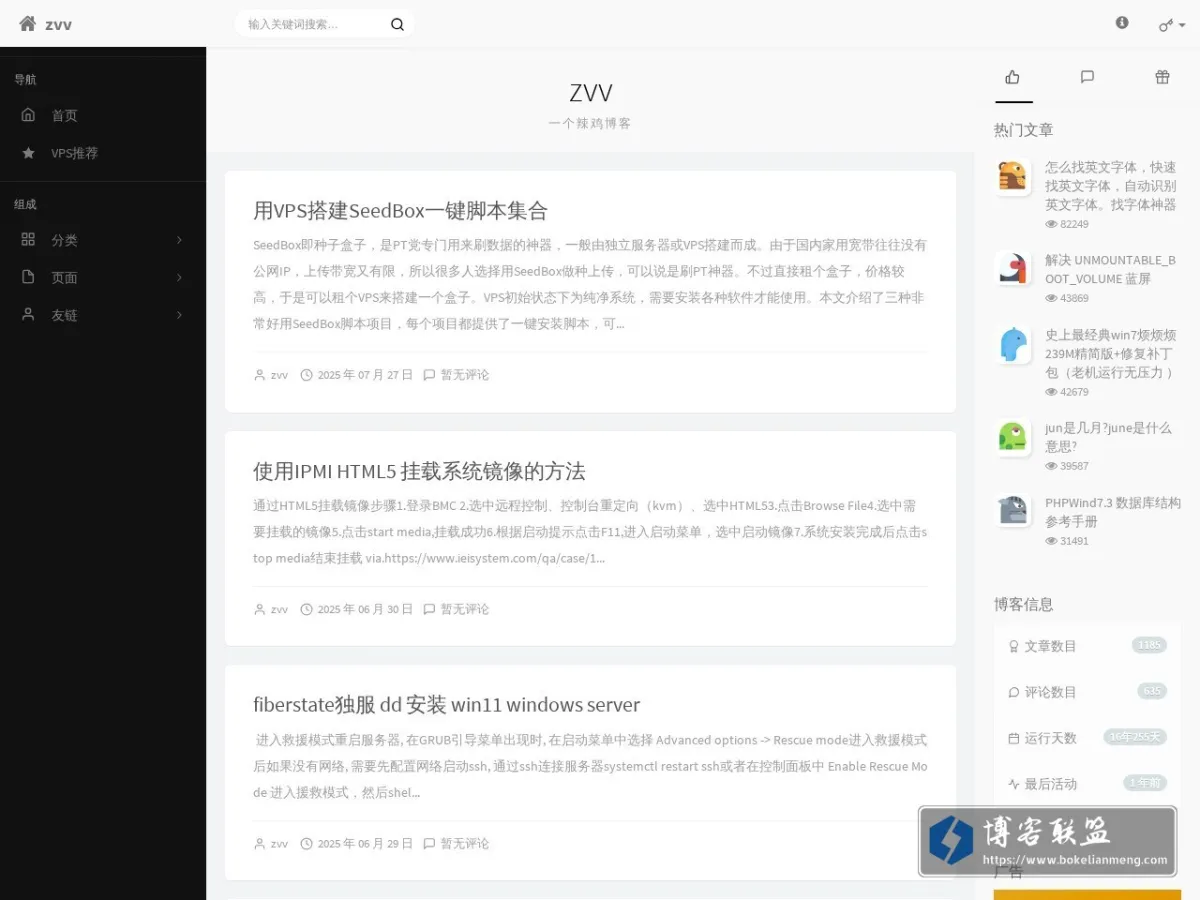Open article 使用IPMI HTML5 挂载系统镜像的方法
This screenshot has height=900, width=1200.
(x=419, y=471)
